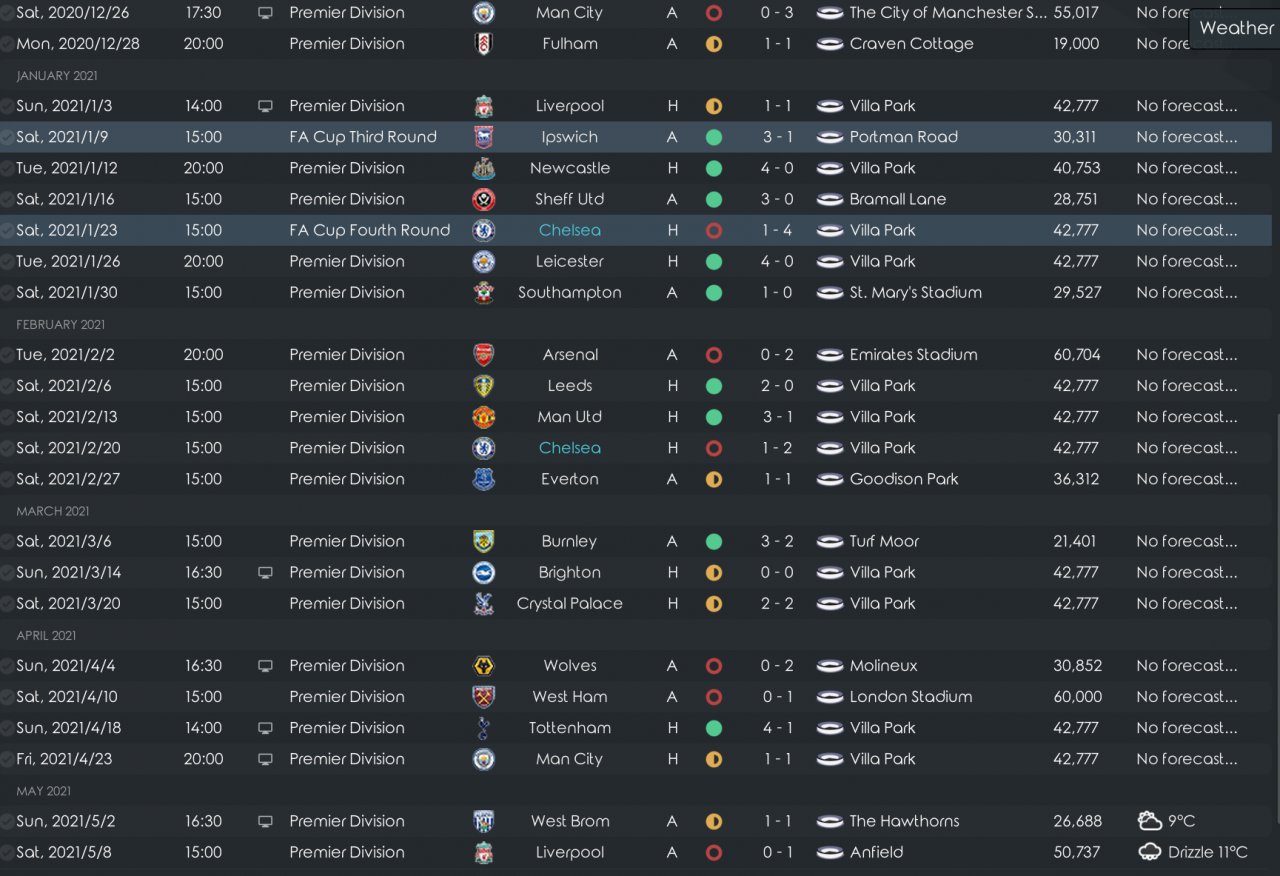This screenshot has width=1280, height=876.
Task: Click the drizzle weather icon for Anfield match
Action: tap(1149, 852)
